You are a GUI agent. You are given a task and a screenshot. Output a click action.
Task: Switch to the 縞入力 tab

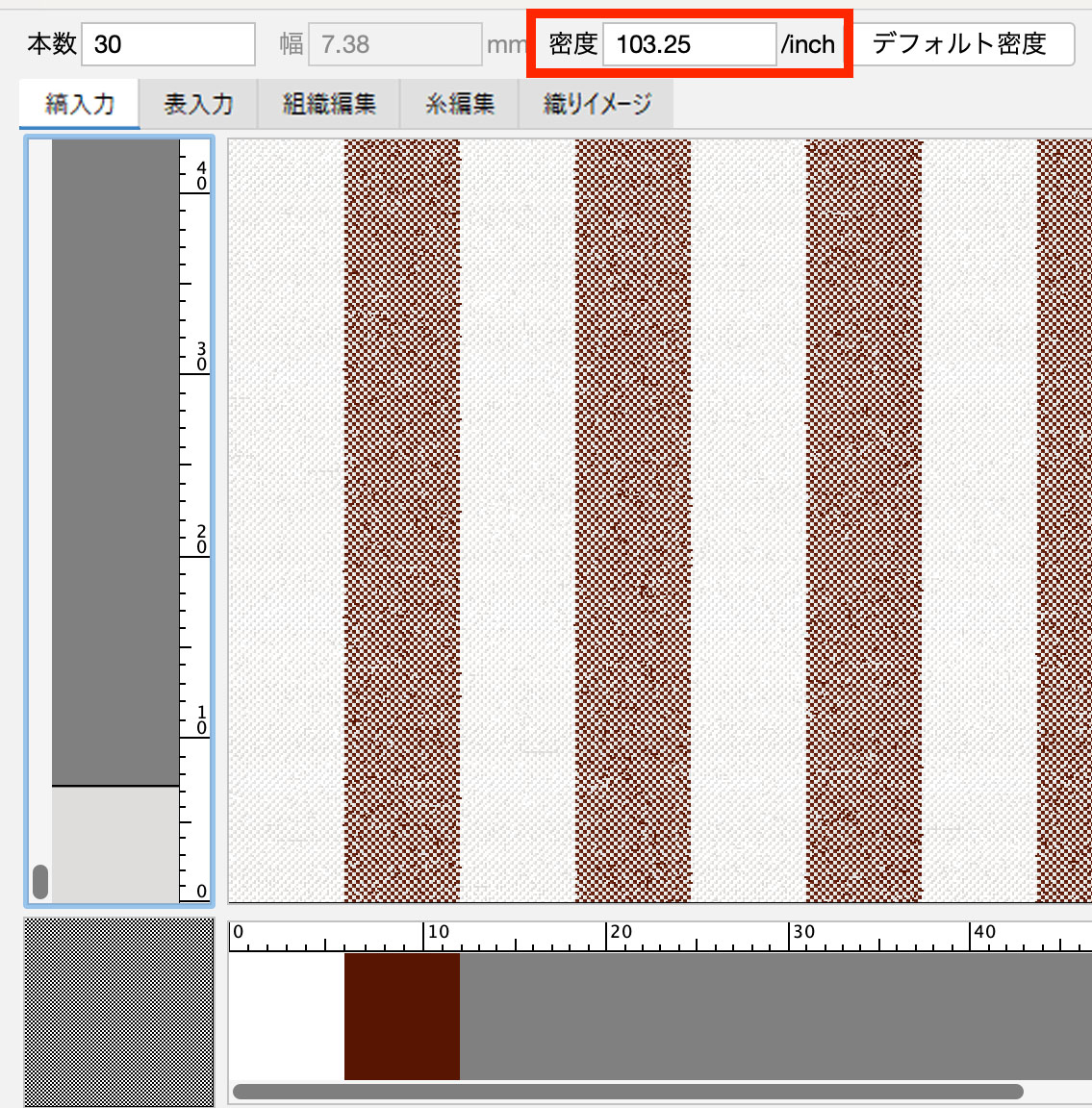point(80,104)
